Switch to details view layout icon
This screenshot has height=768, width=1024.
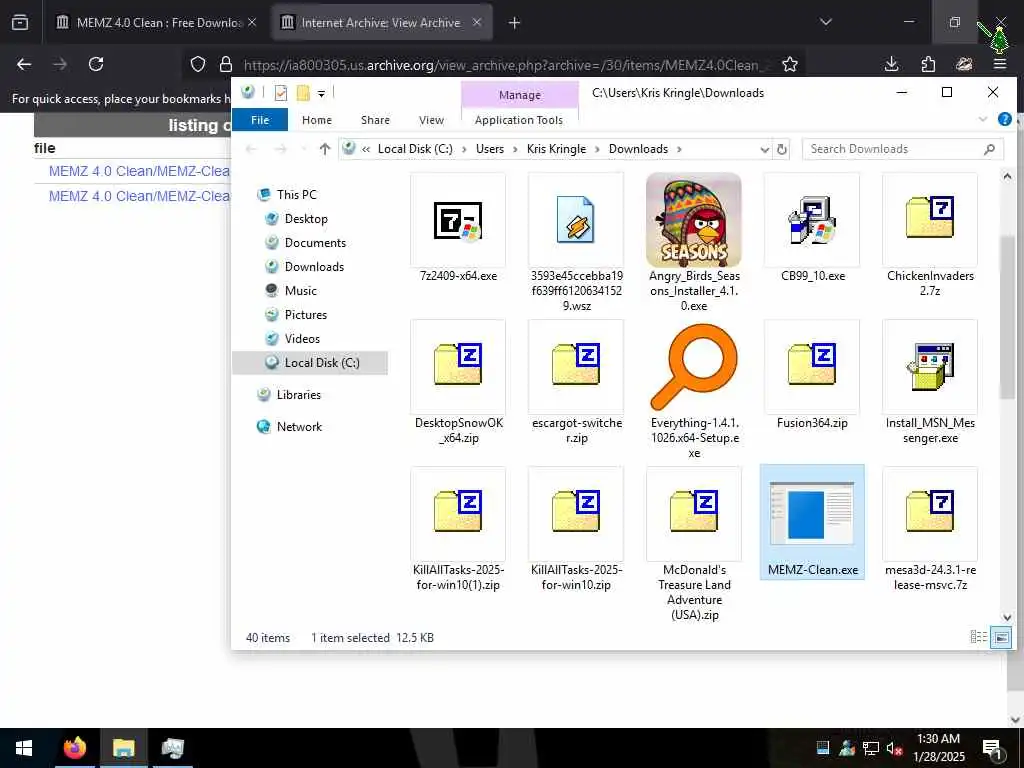pos(978,637)
